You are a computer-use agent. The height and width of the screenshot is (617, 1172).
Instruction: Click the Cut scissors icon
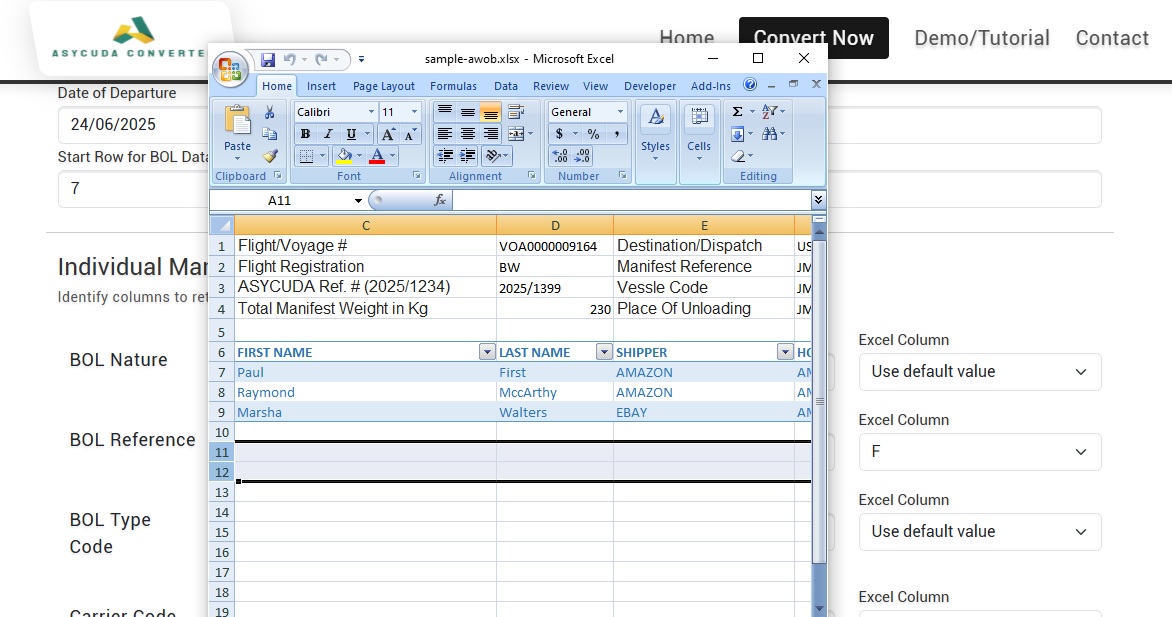coord(270,112)
